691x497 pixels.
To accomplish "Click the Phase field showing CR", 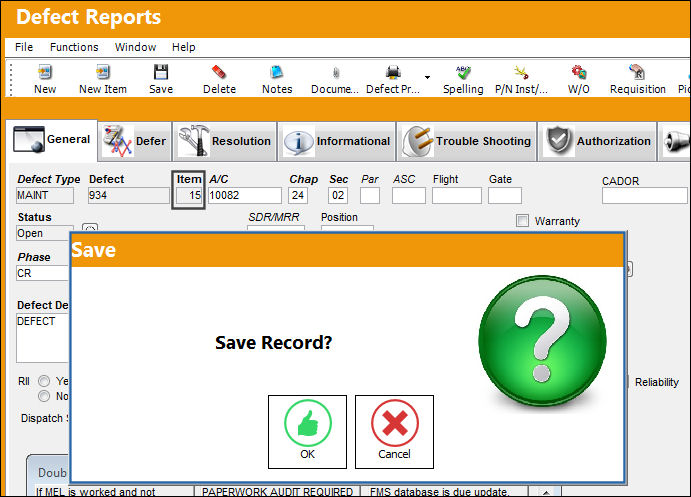I will pos(43,273).
